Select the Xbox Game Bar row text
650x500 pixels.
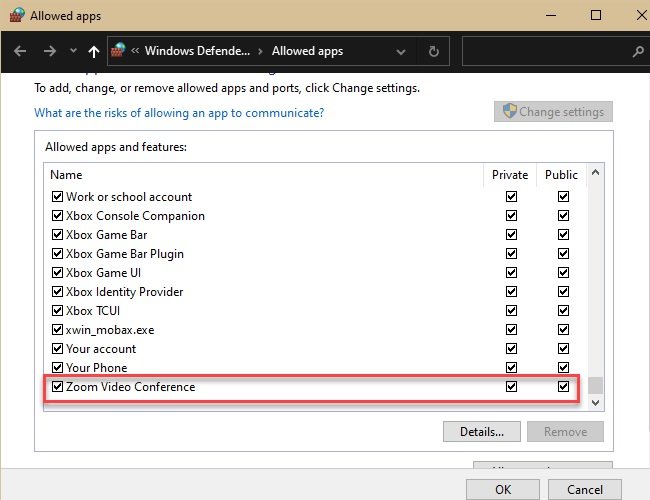coord(107,235)
